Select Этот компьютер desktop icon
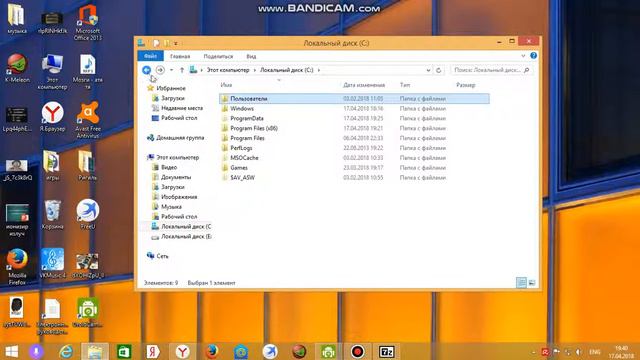The image size is (640, 360). pos(52,72)
